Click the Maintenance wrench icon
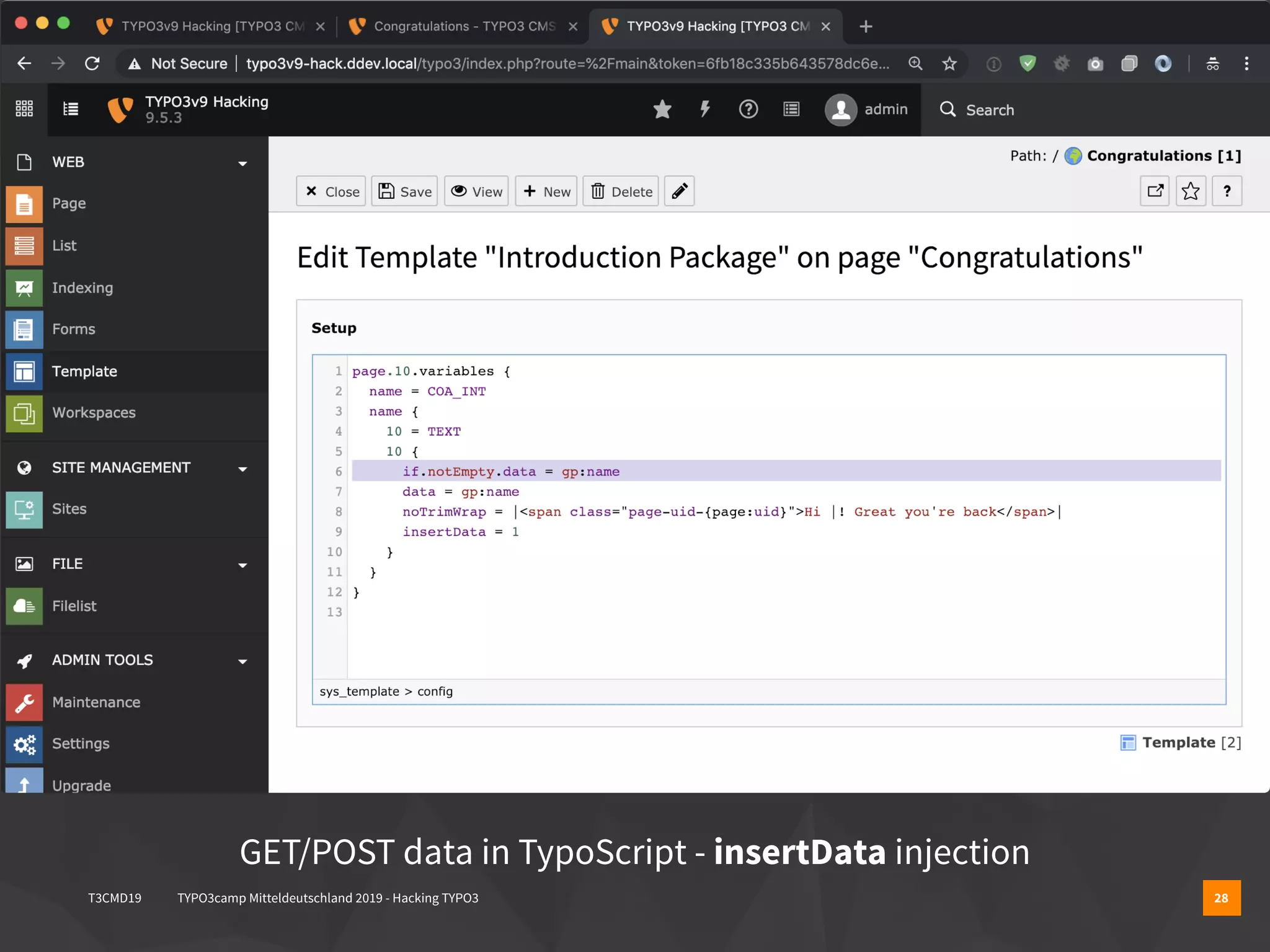The height and width of the screenshot is (952, 1270). (x=24, y=703)
